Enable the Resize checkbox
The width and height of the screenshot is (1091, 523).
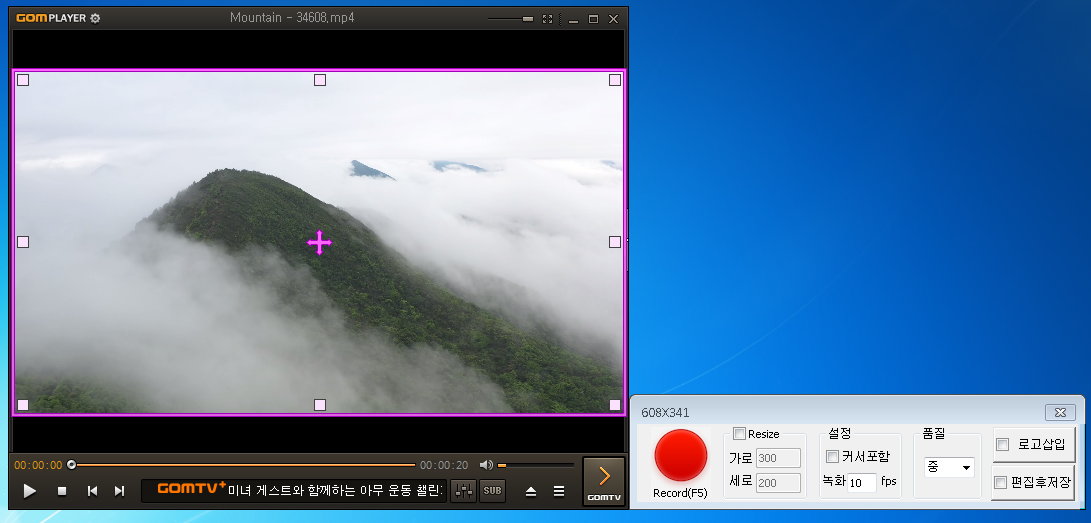click(739, 434)
